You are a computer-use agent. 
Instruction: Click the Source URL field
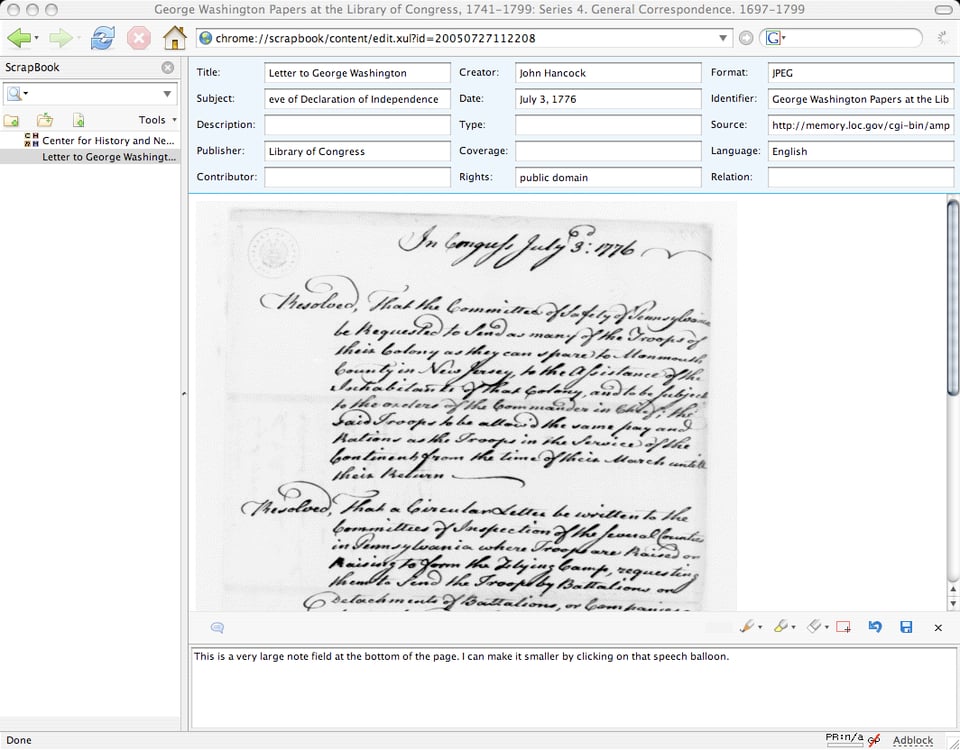pyautogui.click(x=861, y=125)
